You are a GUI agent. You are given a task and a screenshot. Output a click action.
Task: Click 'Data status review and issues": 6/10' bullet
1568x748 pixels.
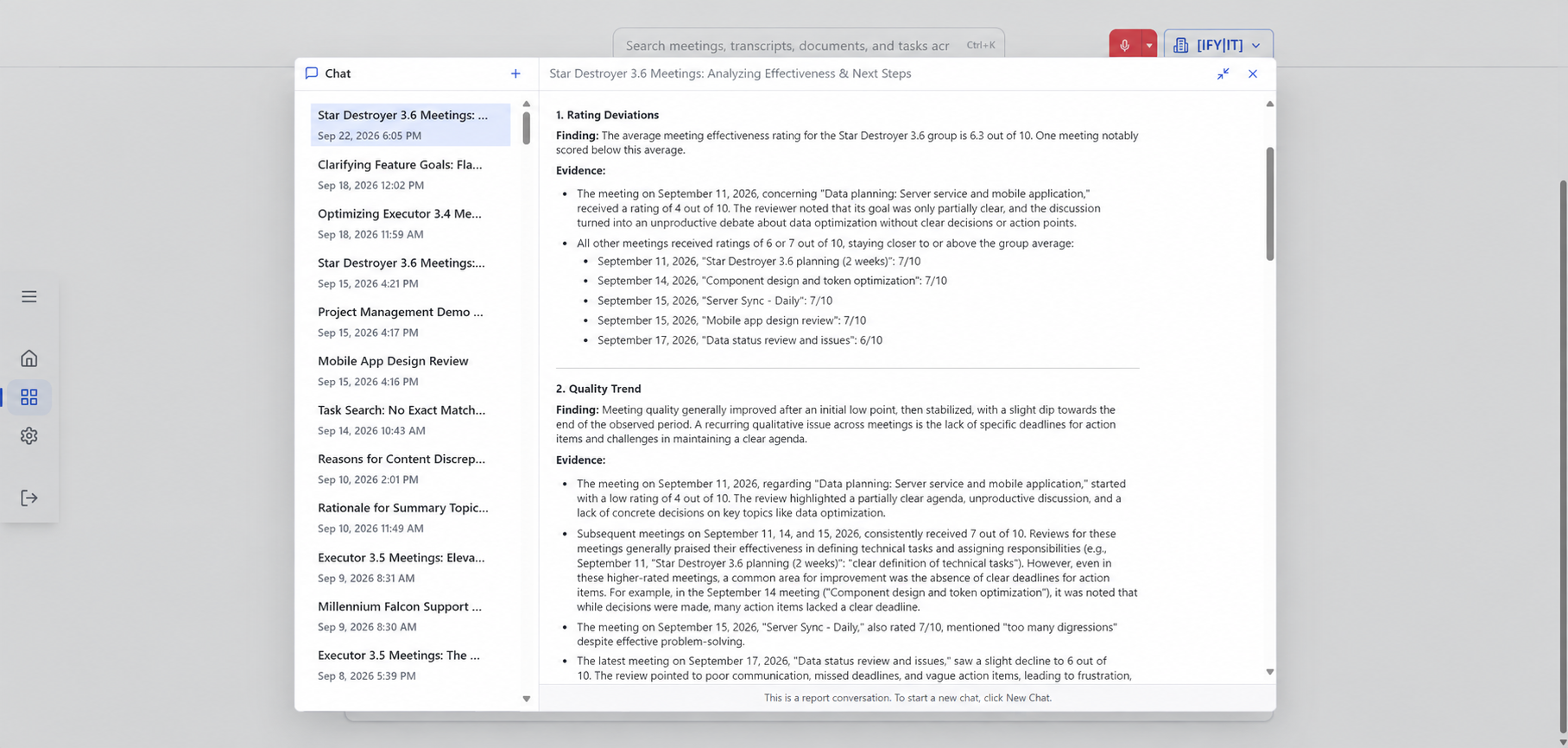740,340
